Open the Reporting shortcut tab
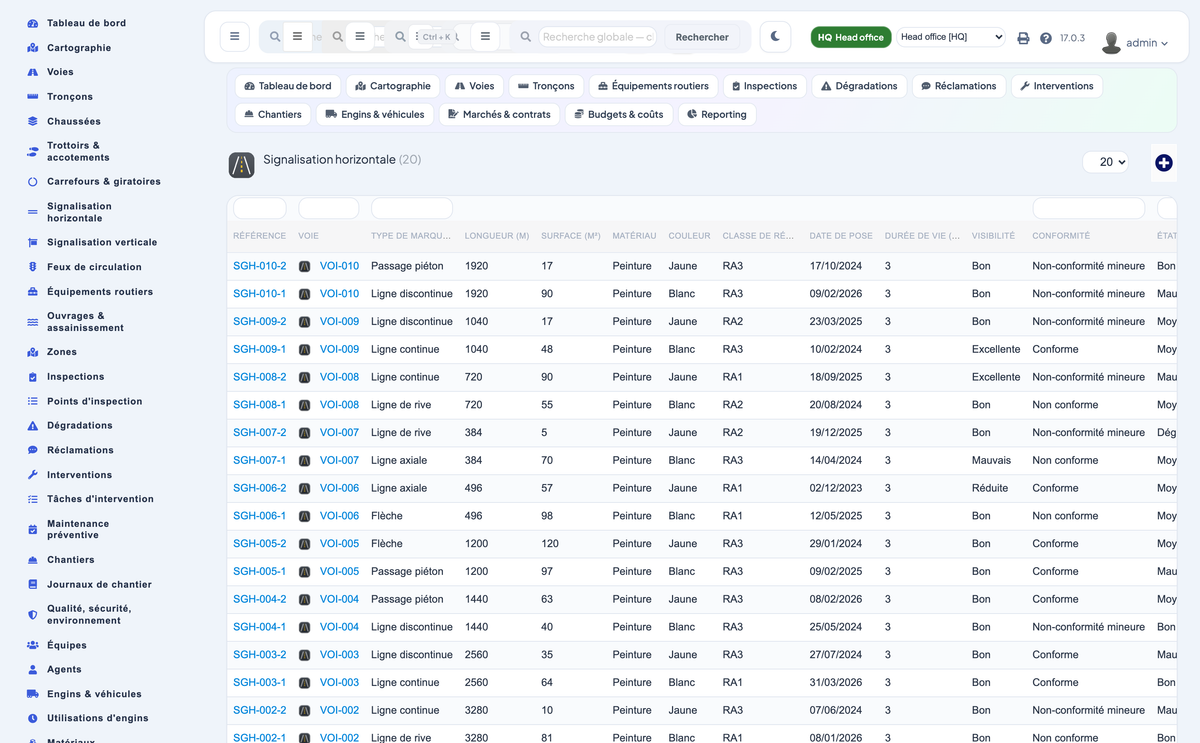Viewport: 1200px width, 743px height. pyautogui.click(x=717, y=114)
